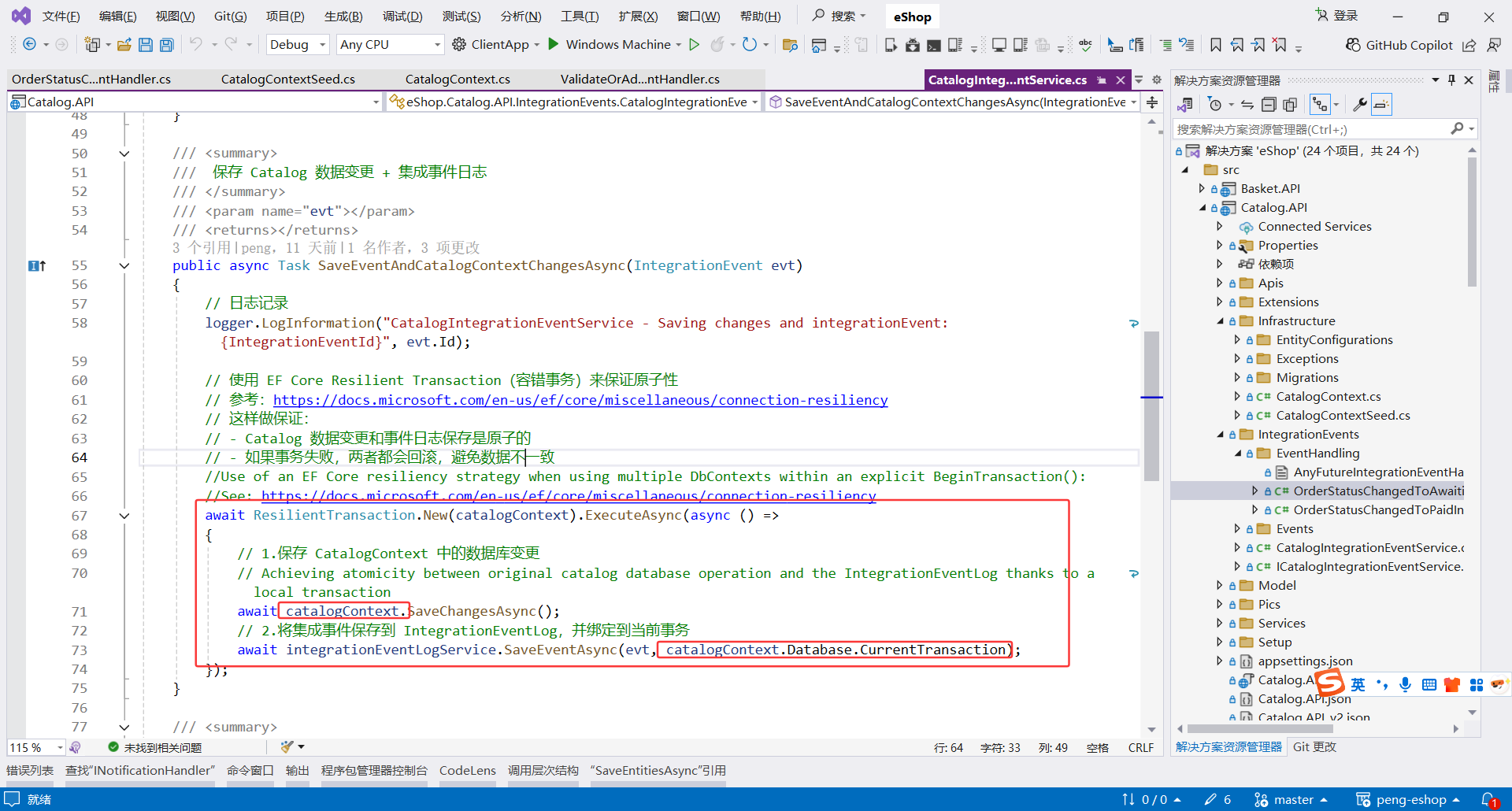The height and width of the screenshot is (811, 1512).
Task: Switch to the CatalogContext.cs tab
Action: click(x=458, y=80)
